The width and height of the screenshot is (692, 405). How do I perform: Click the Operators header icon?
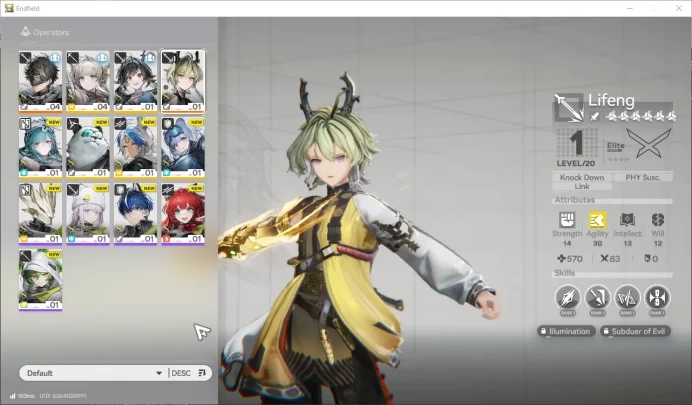pos(26,31)
